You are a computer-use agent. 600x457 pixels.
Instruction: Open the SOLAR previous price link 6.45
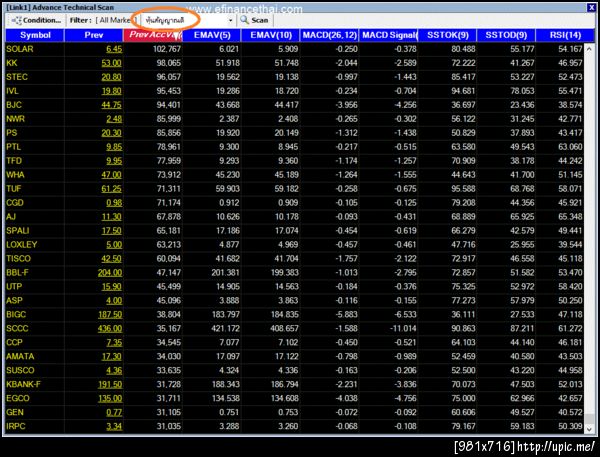114,49
